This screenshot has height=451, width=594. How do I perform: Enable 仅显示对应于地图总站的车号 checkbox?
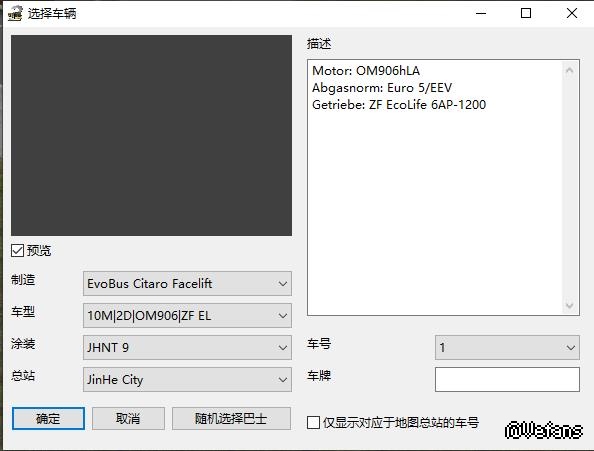(313, 422)
